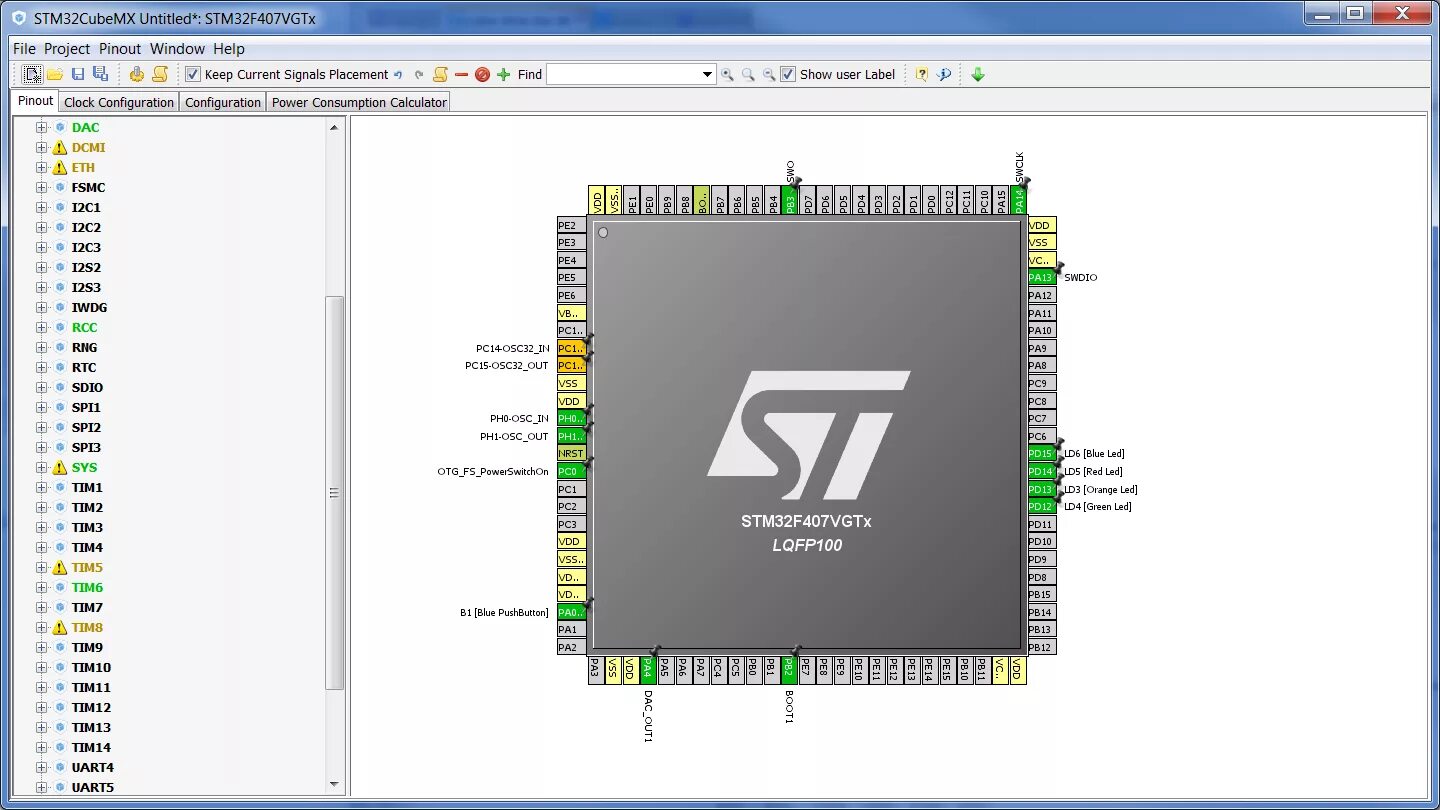Click the PB2 pin labeled BOOT1

click(x=789, y=670)
